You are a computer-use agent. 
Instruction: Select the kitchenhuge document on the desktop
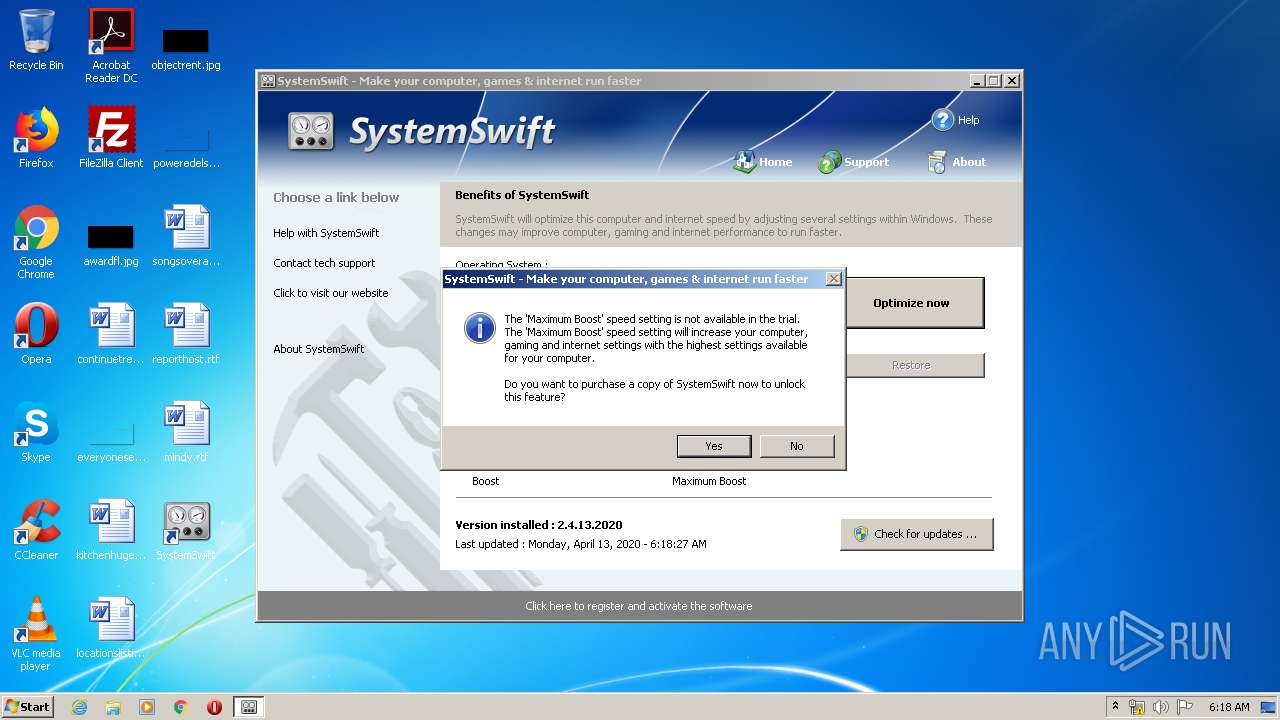[111, 530]
